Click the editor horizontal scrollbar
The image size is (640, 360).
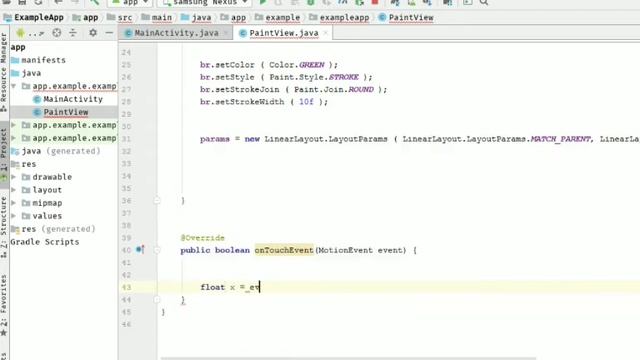[348, 358]
